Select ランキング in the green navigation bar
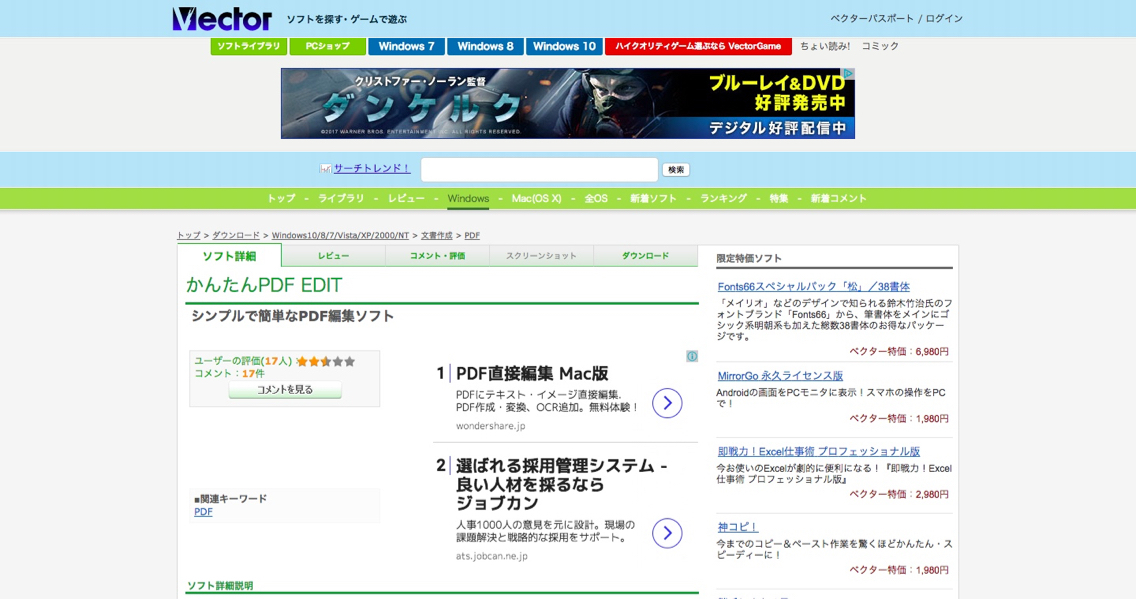 click(723, 198)
